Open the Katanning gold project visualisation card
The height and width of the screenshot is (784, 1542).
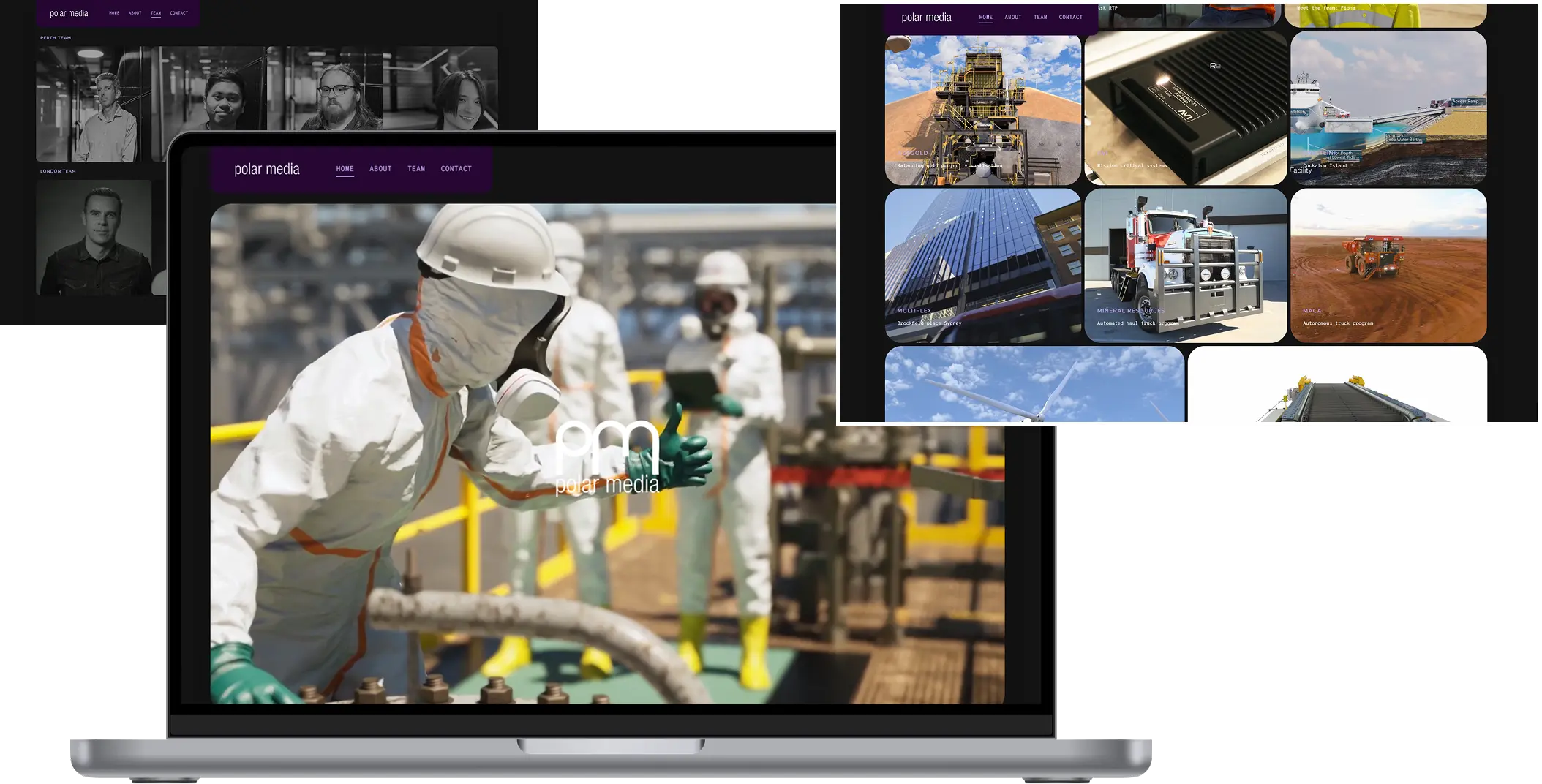(x=983, y=108)
